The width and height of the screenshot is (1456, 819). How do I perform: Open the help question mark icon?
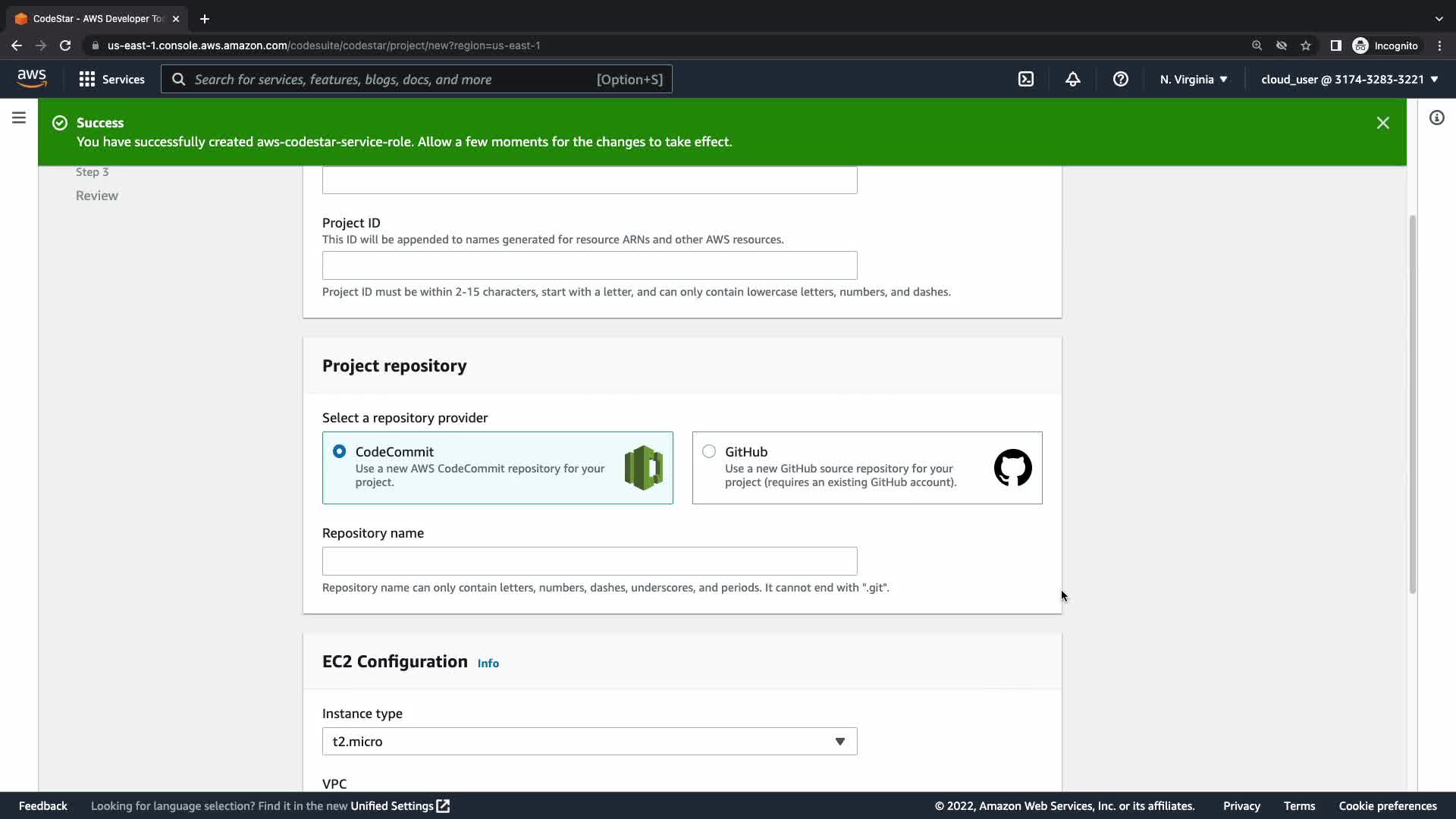point(1120,79)
